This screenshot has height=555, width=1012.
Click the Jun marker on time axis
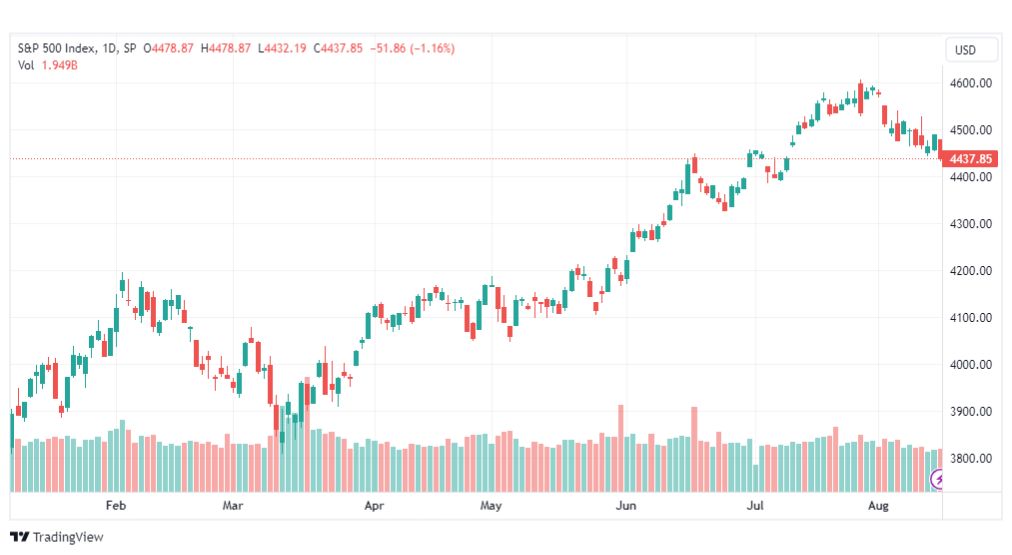click(625, 505)
